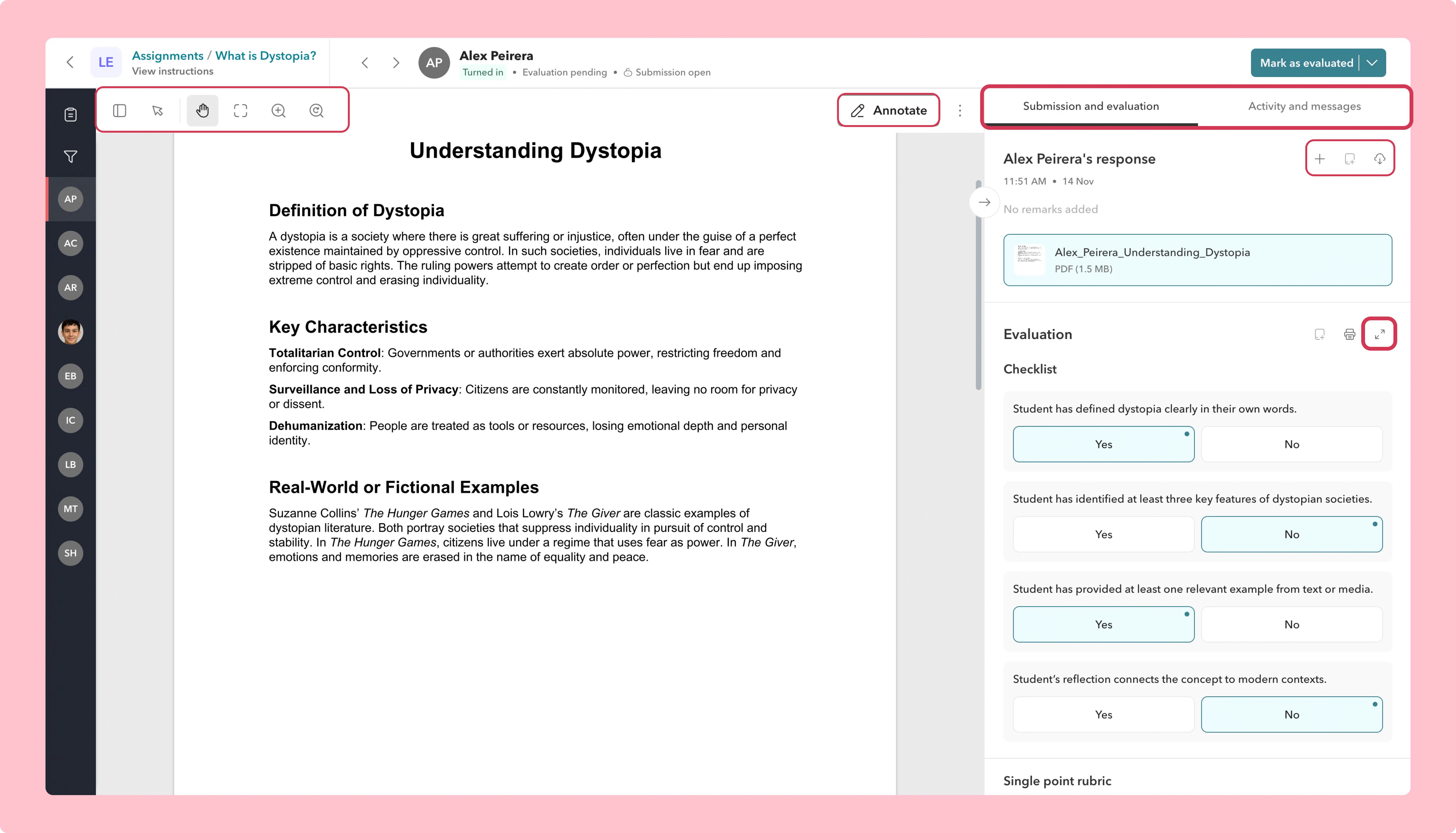
Task: Switch to Activity and messages tab
Action: 1304,106
